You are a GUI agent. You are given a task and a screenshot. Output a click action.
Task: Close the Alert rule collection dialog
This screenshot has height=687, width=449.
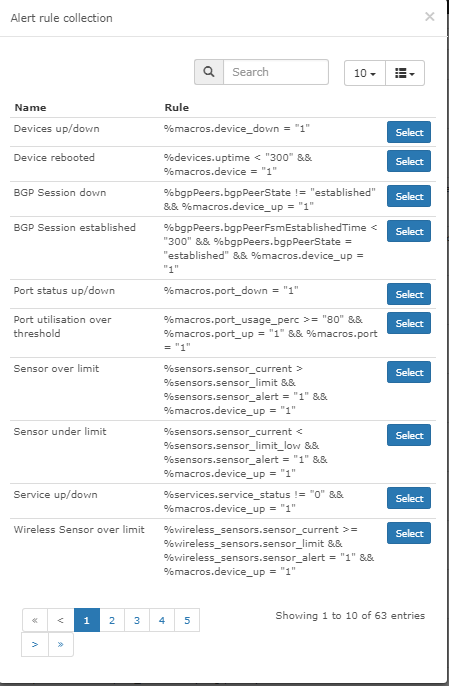(430, 17)
